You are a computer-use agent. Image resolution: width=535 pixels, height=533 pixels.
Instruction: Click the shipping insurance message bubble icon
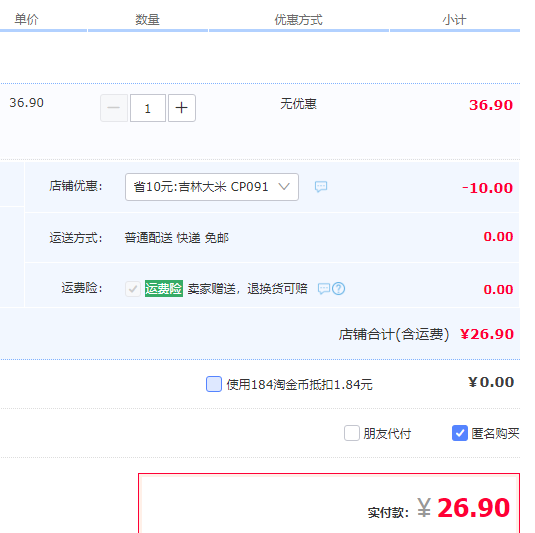pos(324,289)
